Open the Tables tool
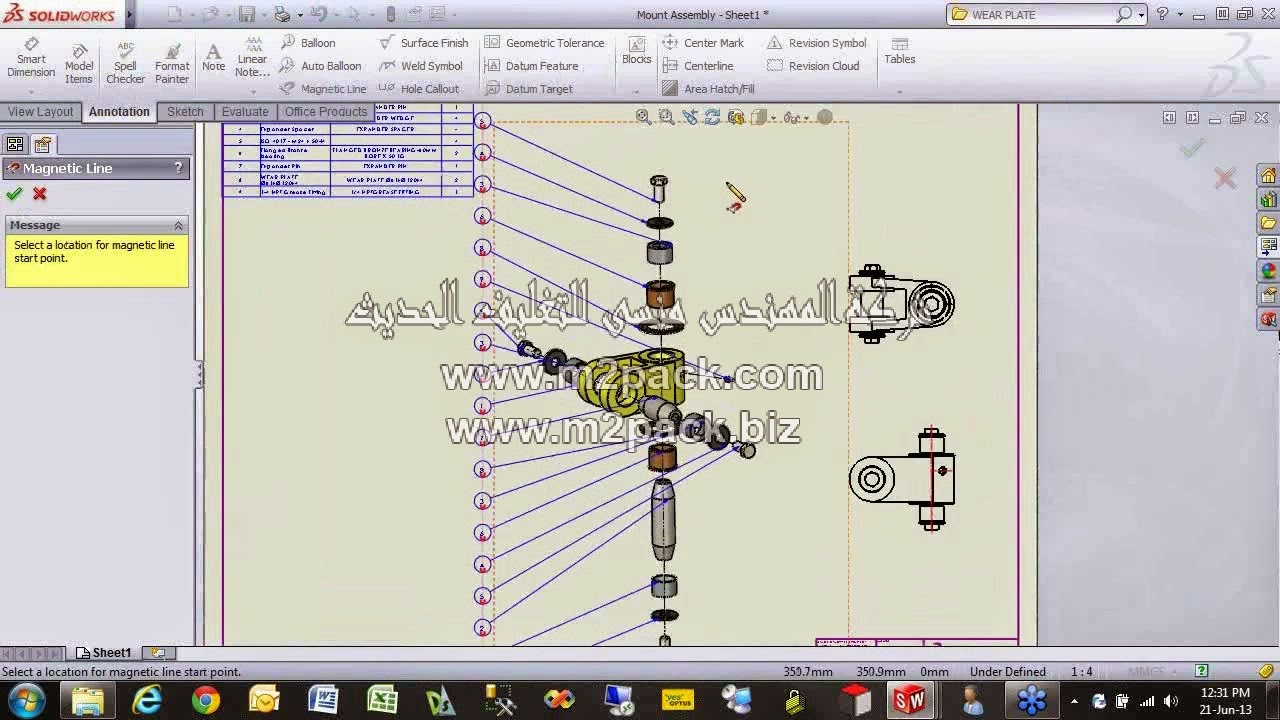The width and height of the screenshot is (1280, 720). click(899, 52)
